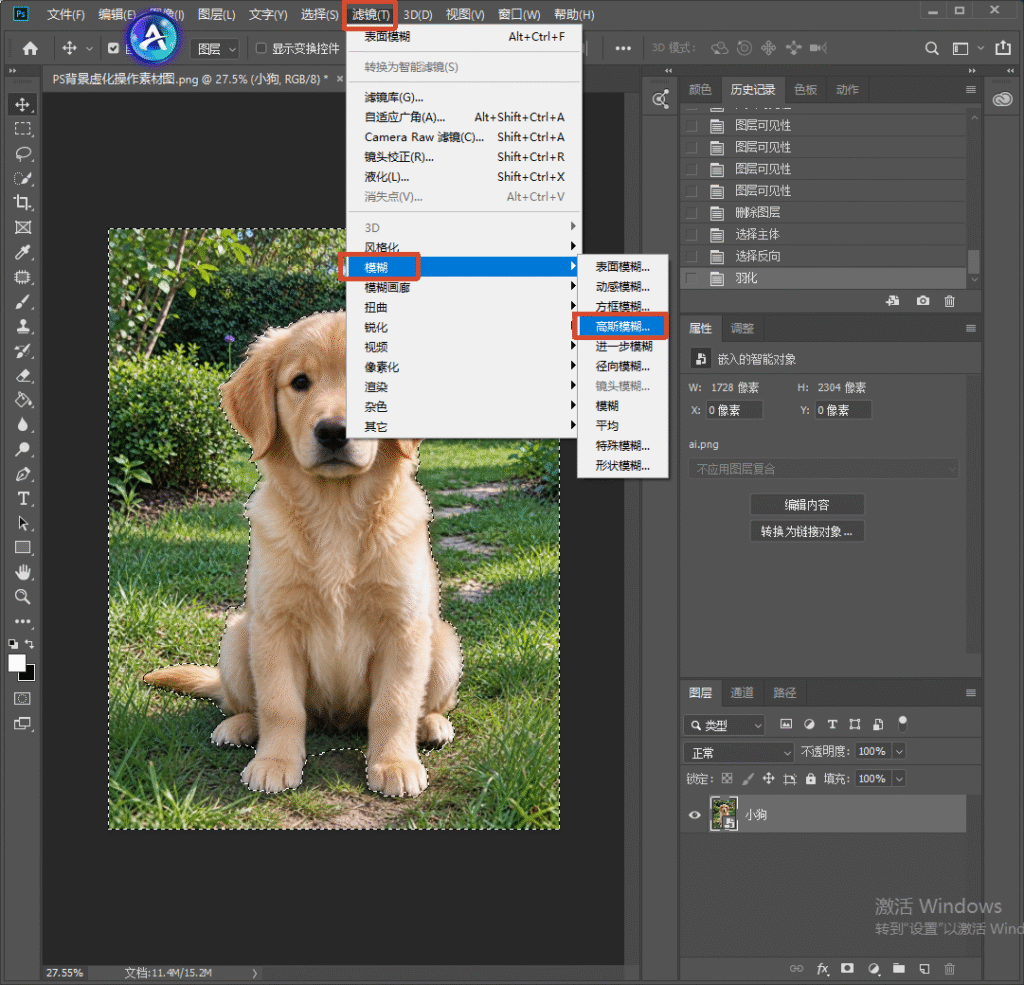The image size is (1024, 985).
Task: Open the 滤镜(T) menu
Action: click(370, 14)
